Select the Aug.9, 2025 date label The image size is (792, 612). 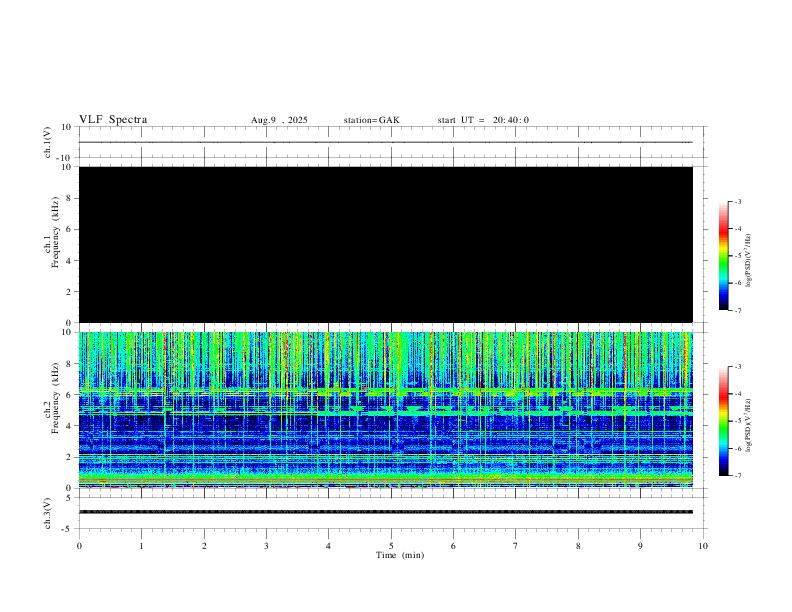click(279, 120)
